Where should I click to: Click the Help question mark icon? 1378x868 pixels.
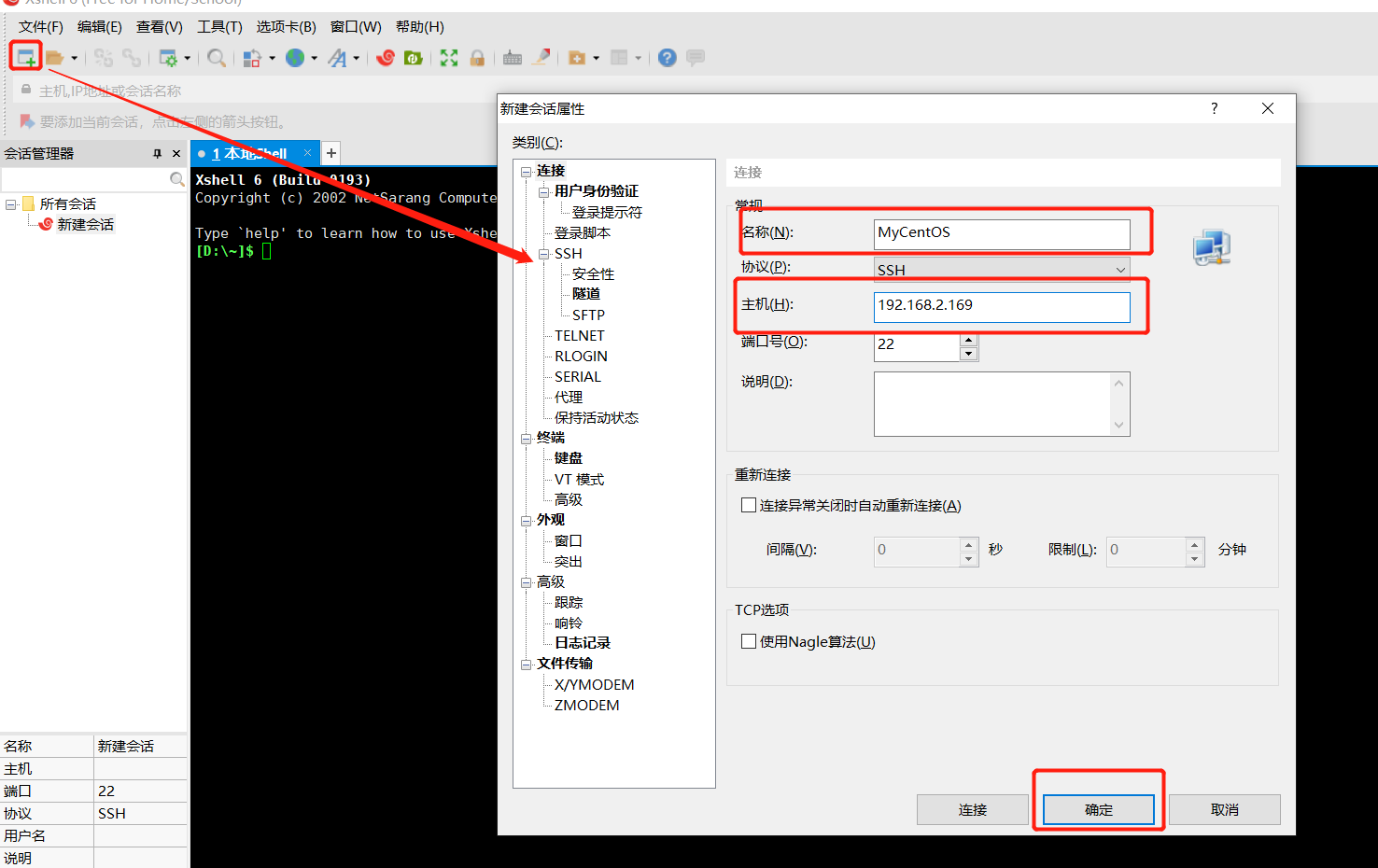click(x=666, y=58)
